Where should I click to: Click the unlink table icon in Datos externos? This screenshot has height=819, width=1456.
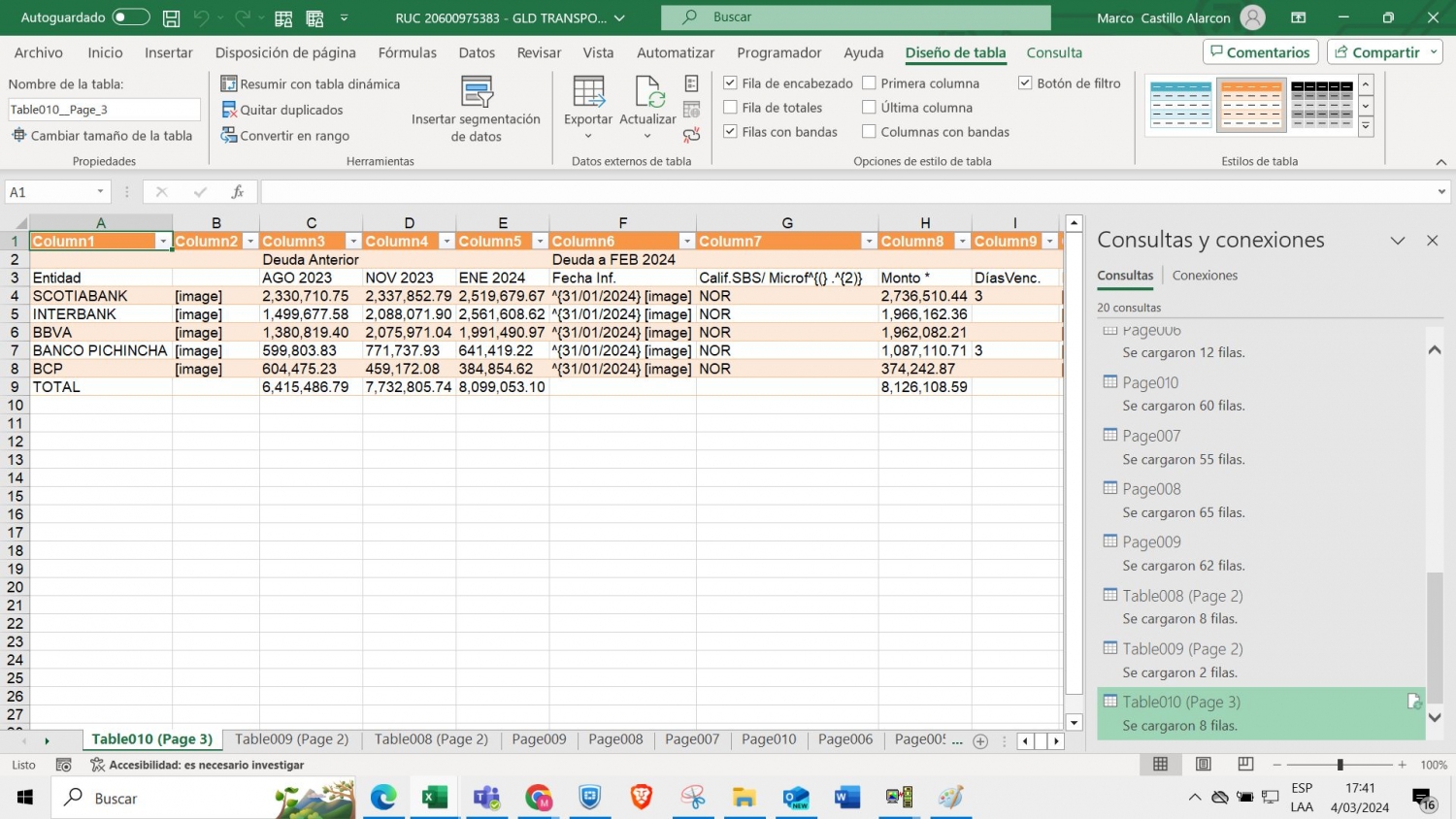pos(692,135)
